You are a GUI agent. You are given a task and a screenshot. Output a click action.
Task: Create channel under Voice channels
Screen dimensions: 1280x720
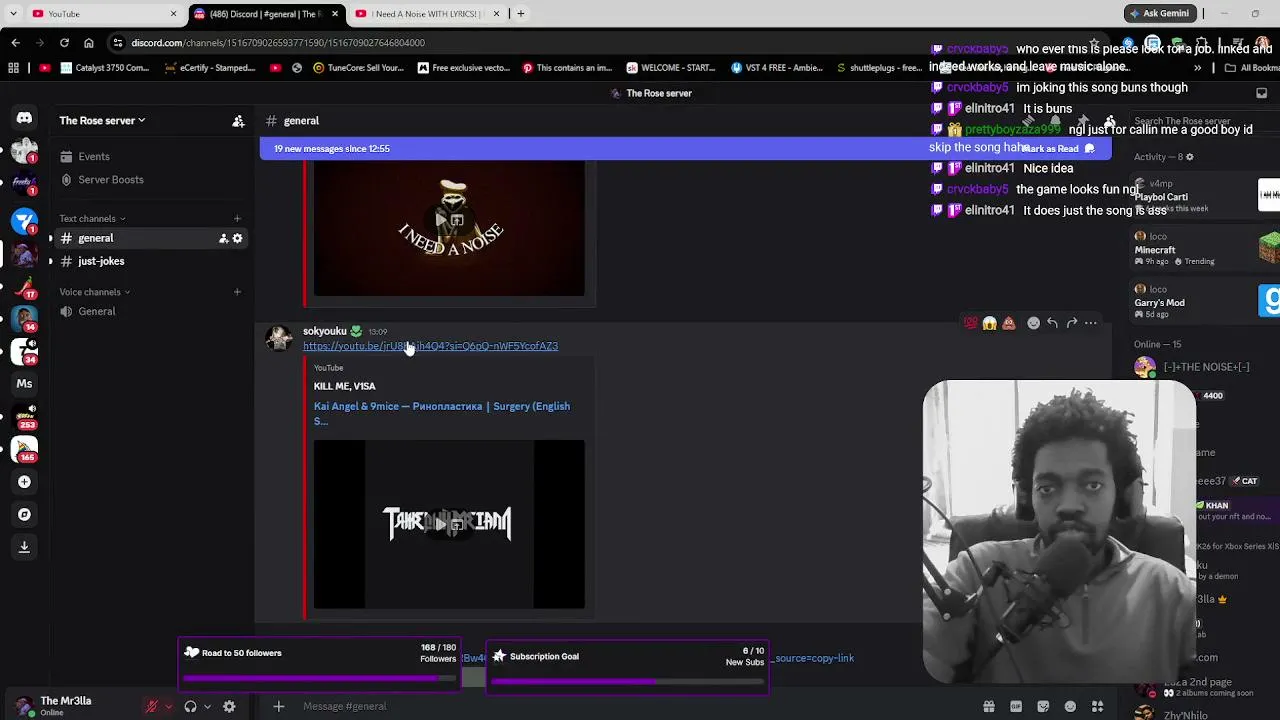[x=237, y=292]
